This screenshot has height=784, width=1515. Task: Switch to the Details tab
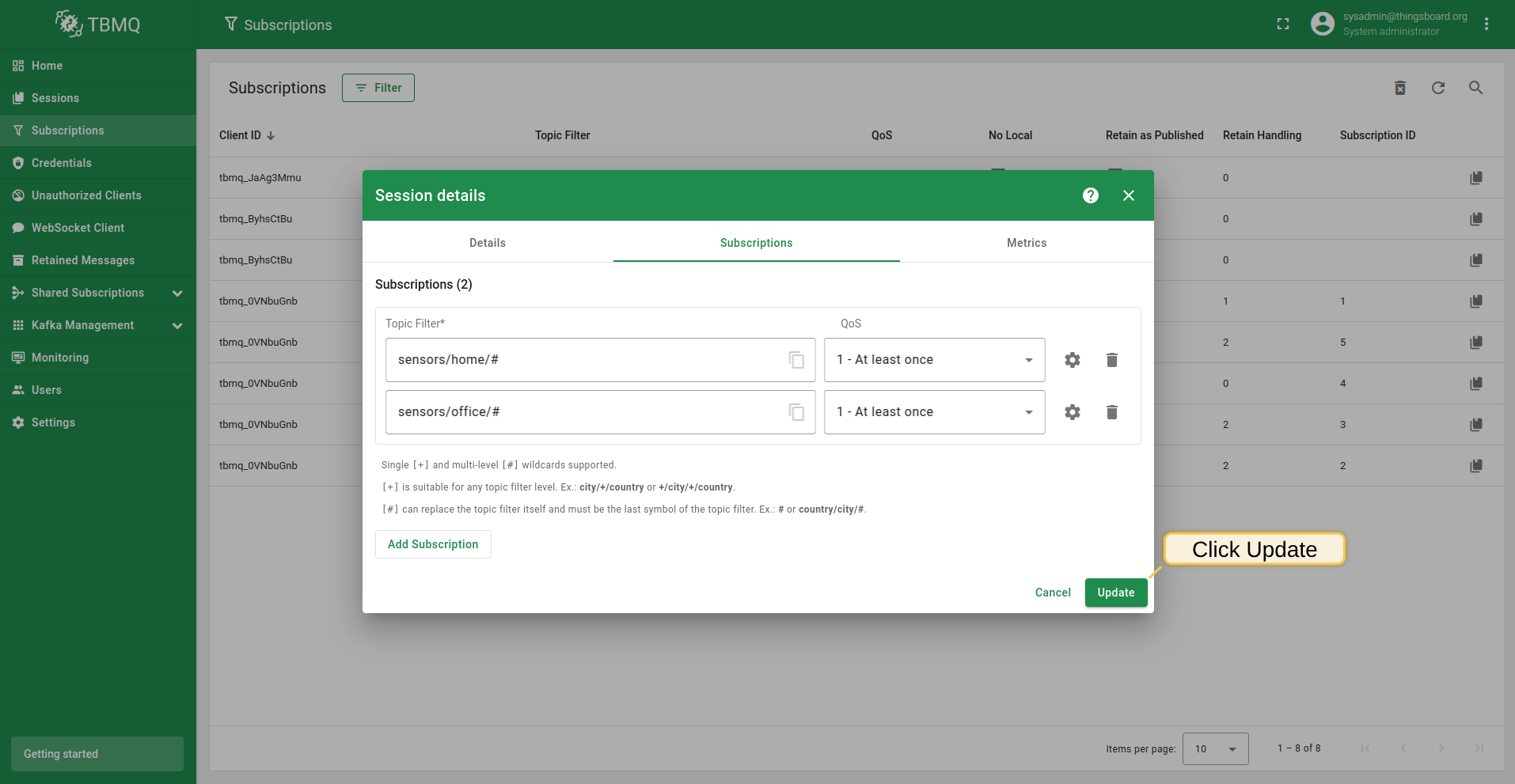point(487,243)
